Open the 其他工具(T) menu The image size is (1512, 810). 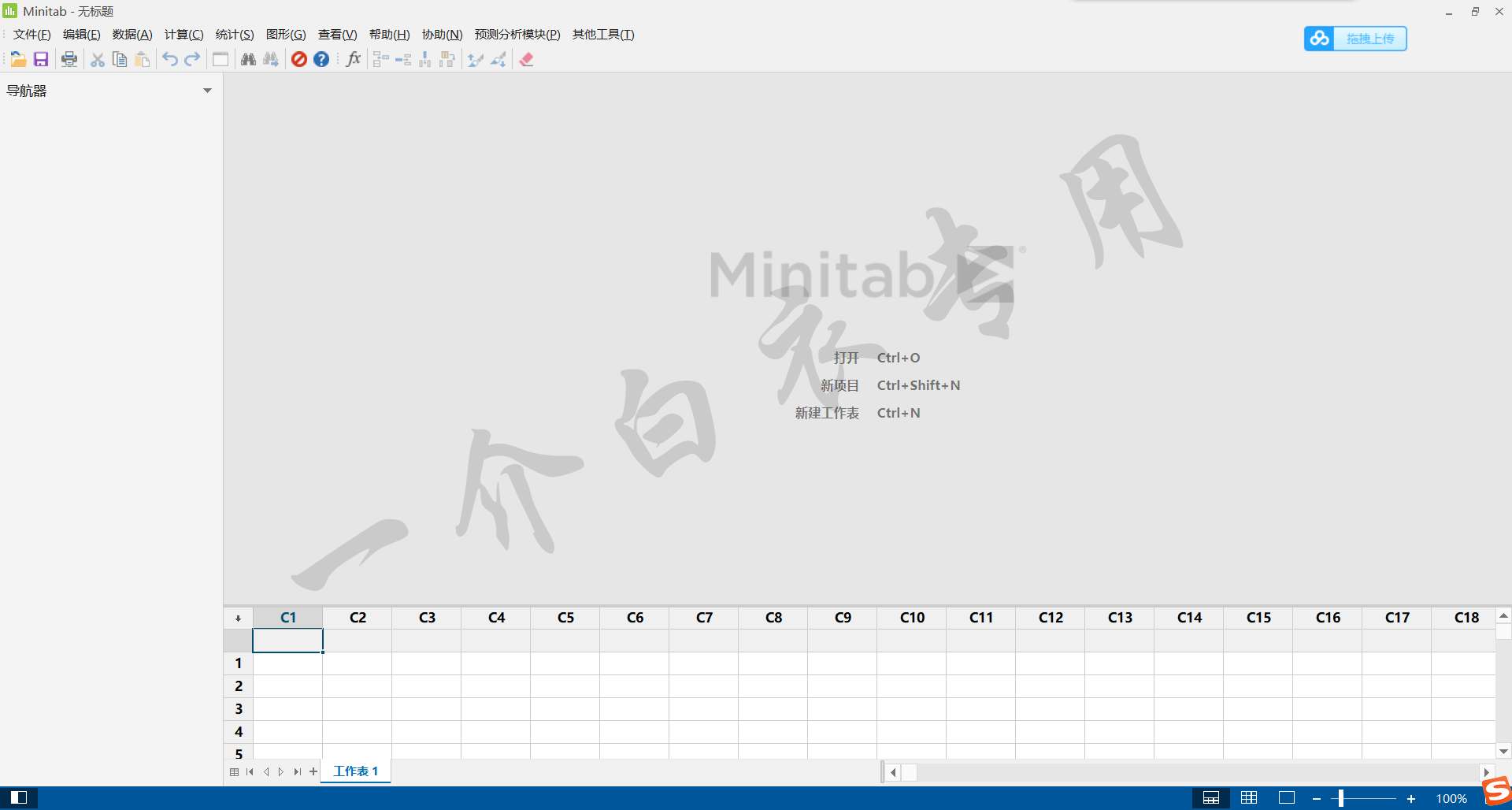(603, 35)
